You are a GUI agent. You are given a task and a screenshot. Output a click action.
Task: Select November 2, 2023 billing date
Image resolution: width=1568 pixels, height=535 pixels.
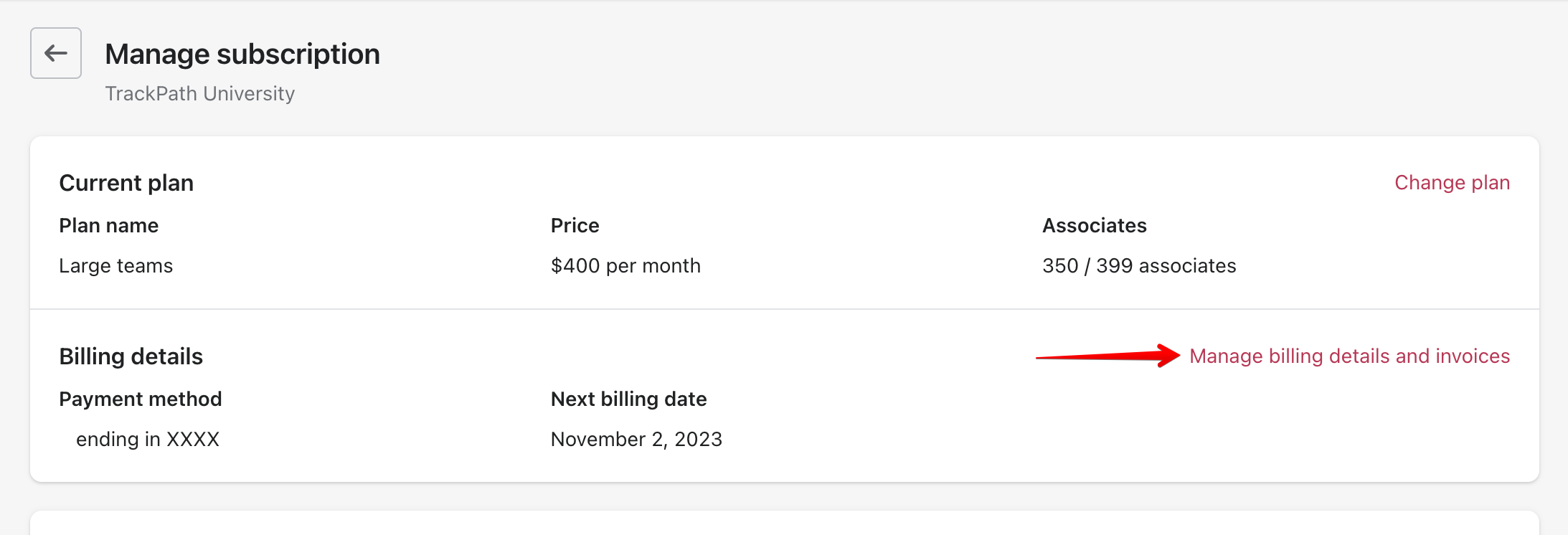[636, 439]
